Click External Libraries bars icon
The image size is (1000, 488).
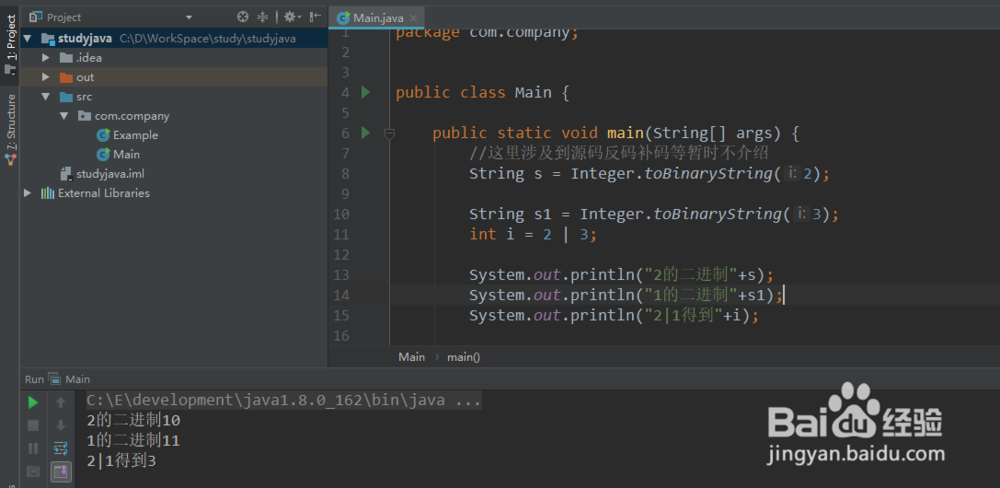pos(48,193)
